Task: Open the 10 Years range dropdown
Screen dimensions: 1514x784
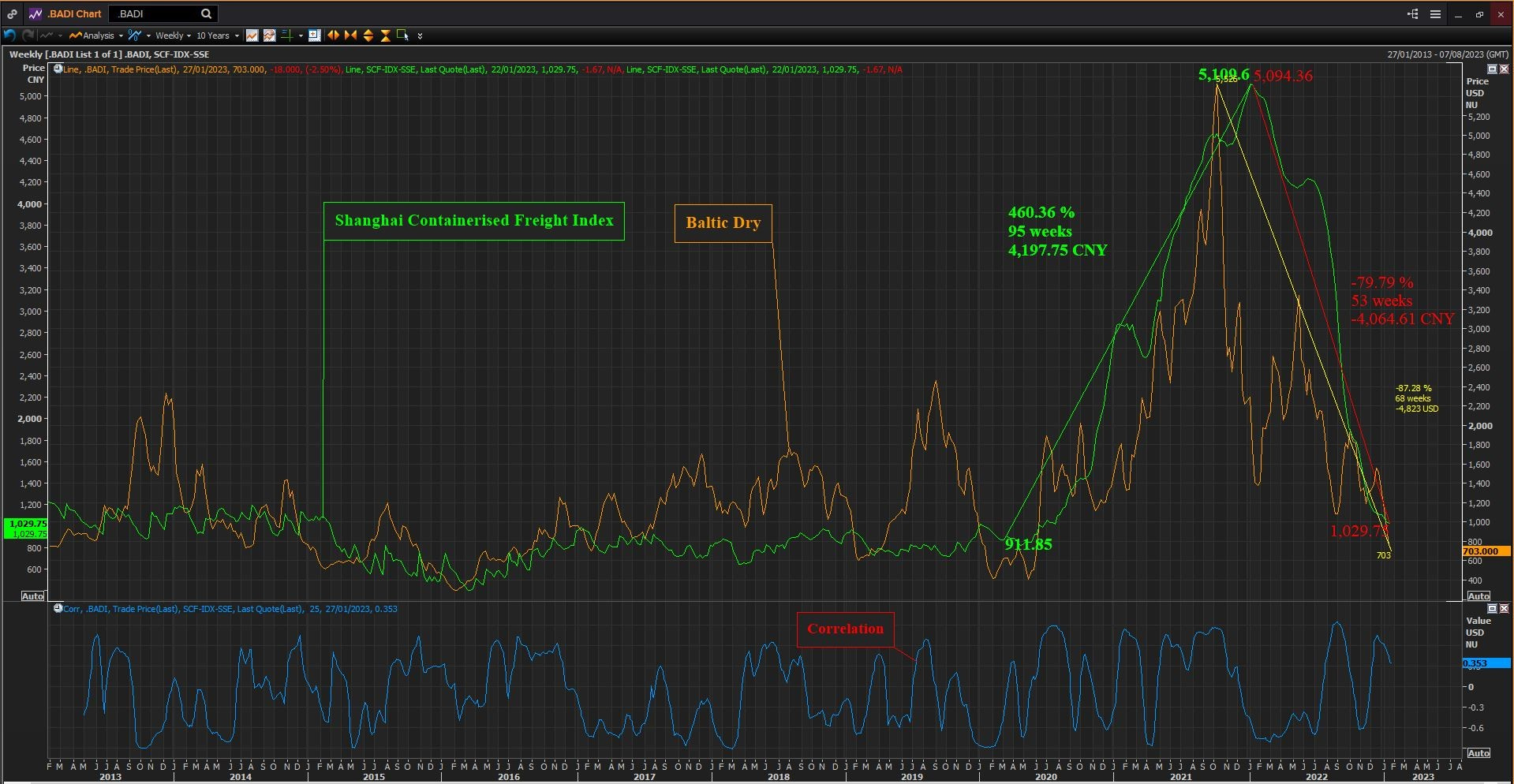Action: pyautogui.click(x=217, y=35)
